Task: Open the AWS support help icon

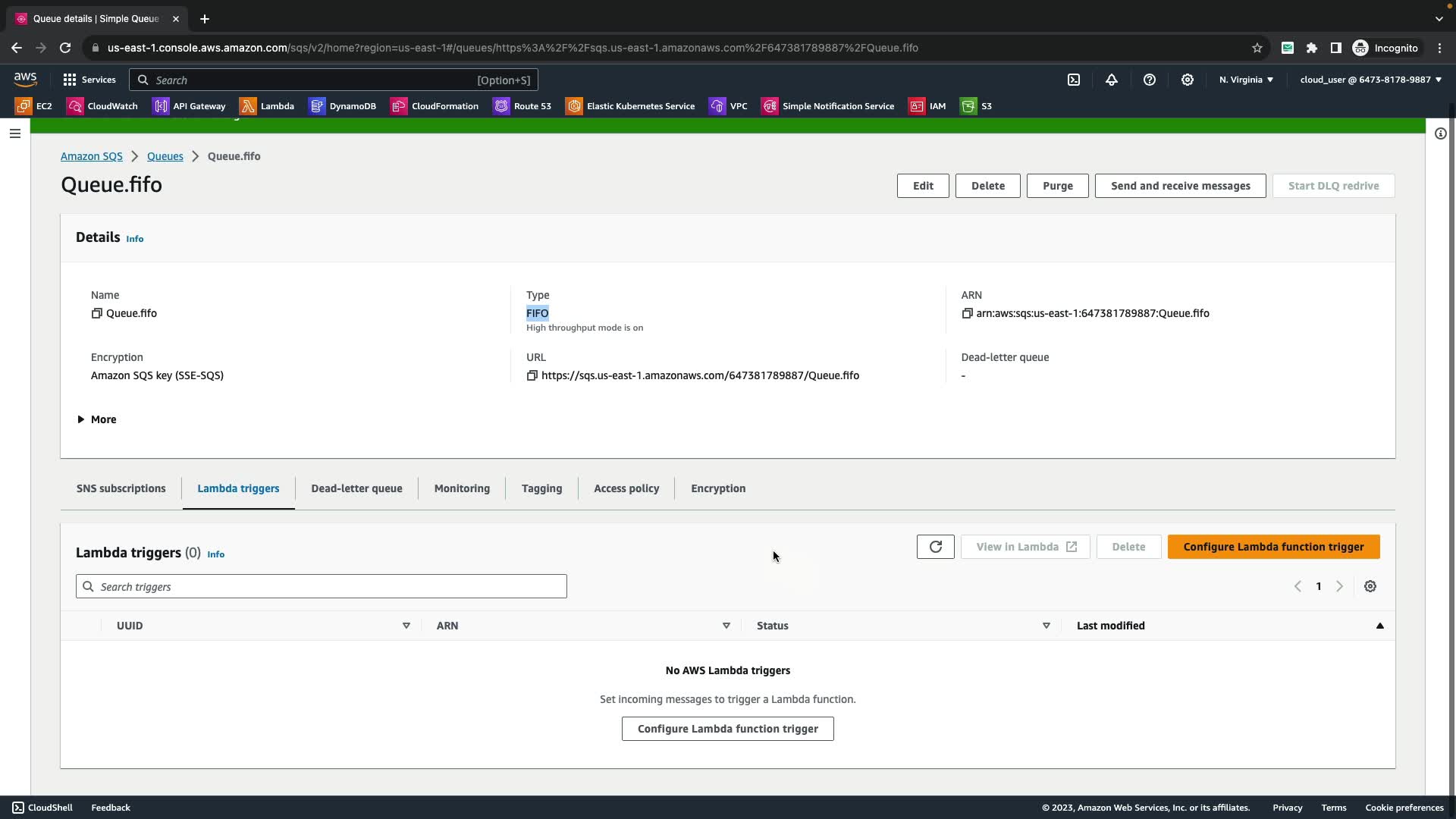Action: coord(1150,80)
